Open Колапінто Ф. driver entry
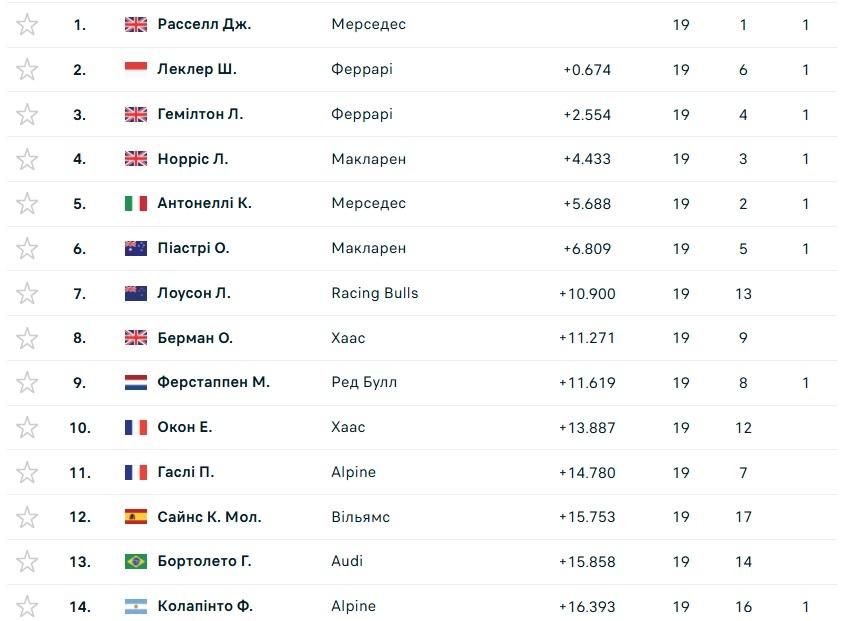This screenshot has width=847, height=621. pyautogui.click(x=205, y=607)
